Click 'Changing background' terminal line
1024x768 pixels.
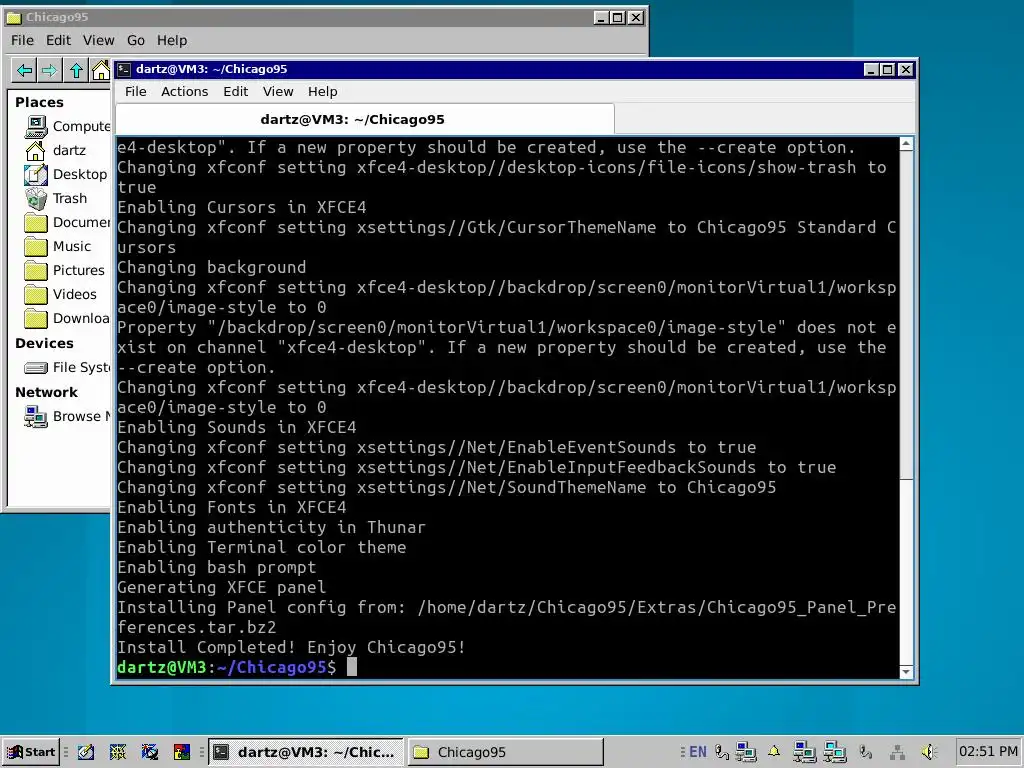(x=212, y=268)
